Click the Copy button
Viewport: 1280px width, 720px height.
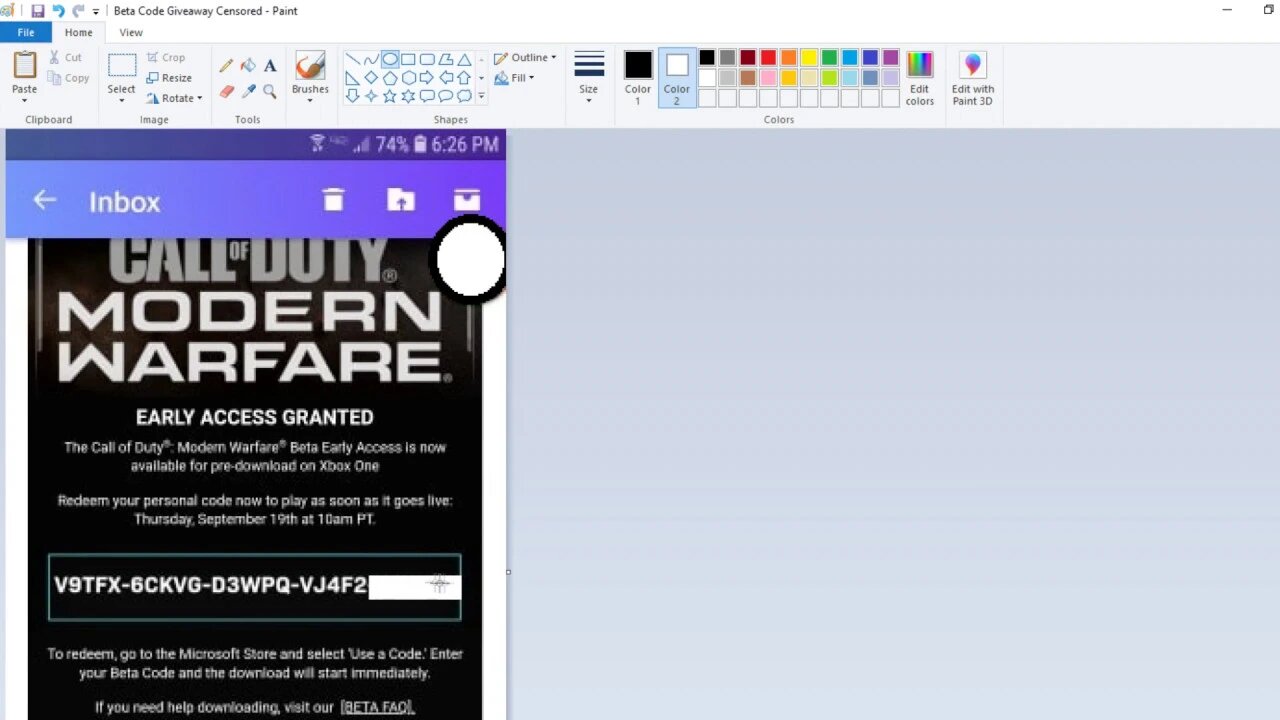68,78
